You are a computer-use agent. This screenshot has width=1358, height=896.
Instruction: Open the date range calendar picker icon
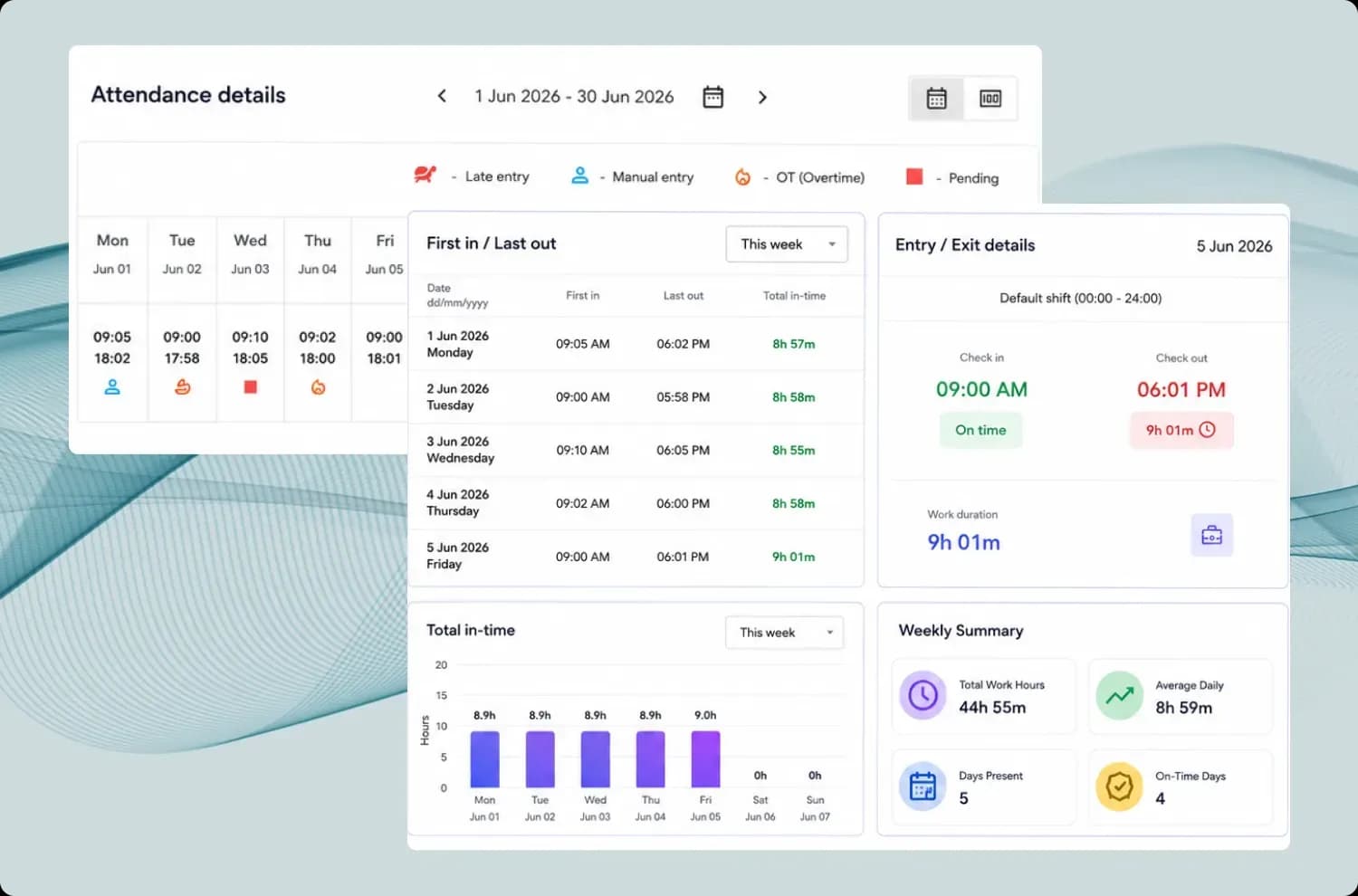tap(713, 97)
